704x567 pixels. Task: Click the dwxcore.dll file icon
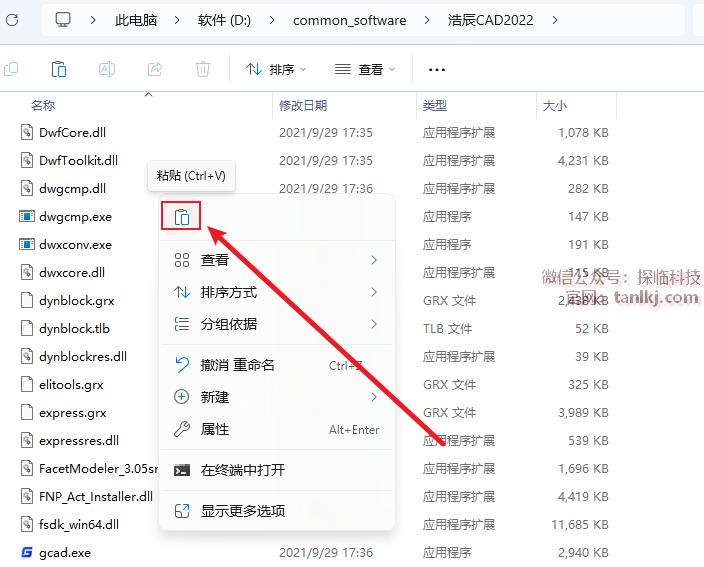(27, 273)
